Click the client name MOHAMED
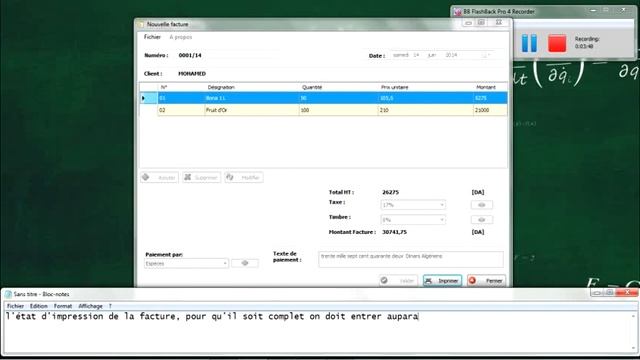Screen dimensions: 640x360 (192, 74)
